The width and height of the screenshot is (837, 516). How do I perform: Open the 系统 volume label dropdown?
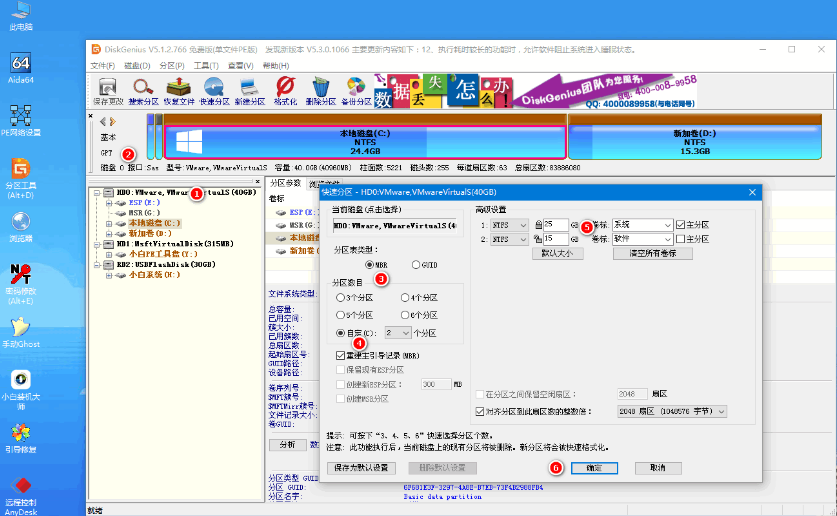click(666, 225)
